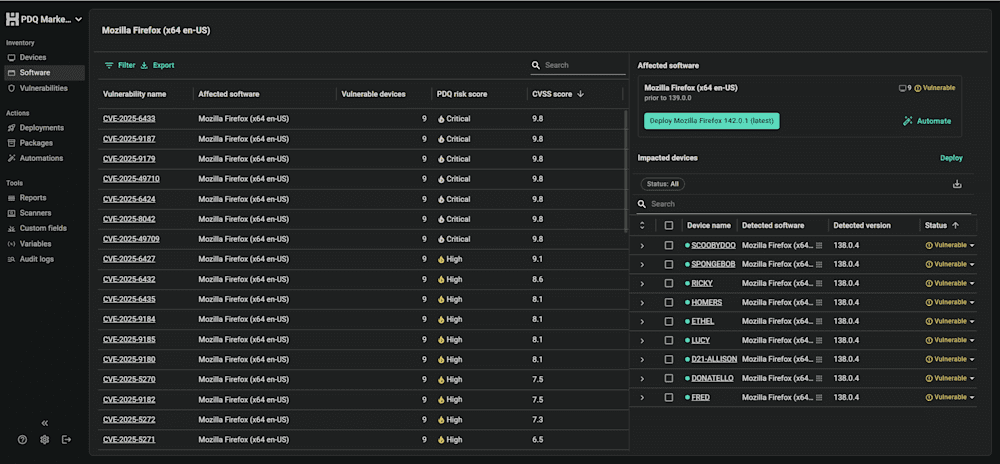The image size is (1000, 464).
Task: Open the PDQ organization switcher dropdown
Action: pos(44,20)
